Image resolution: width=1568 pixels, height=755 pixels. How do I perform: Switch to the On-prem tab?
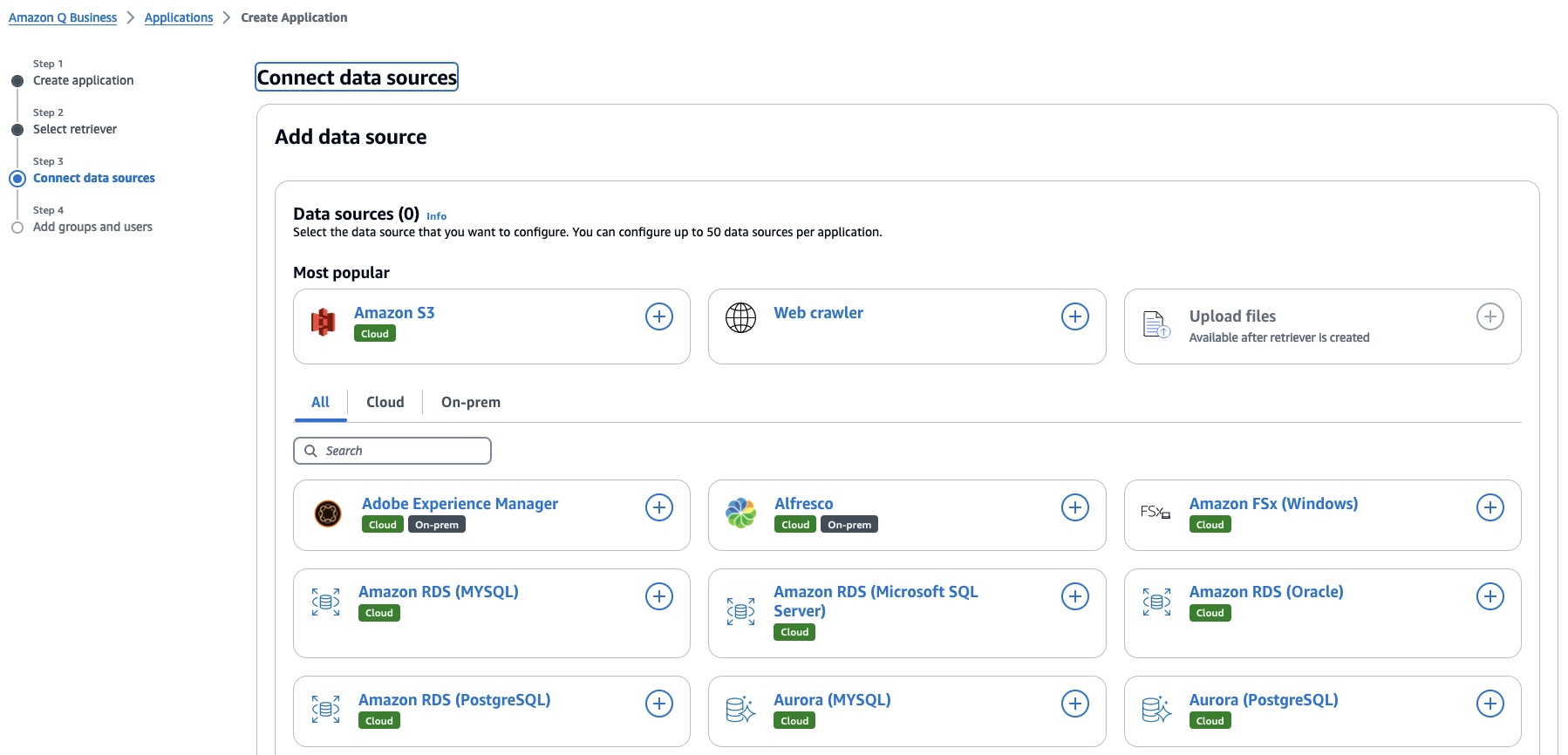click(x=471, y=402)
